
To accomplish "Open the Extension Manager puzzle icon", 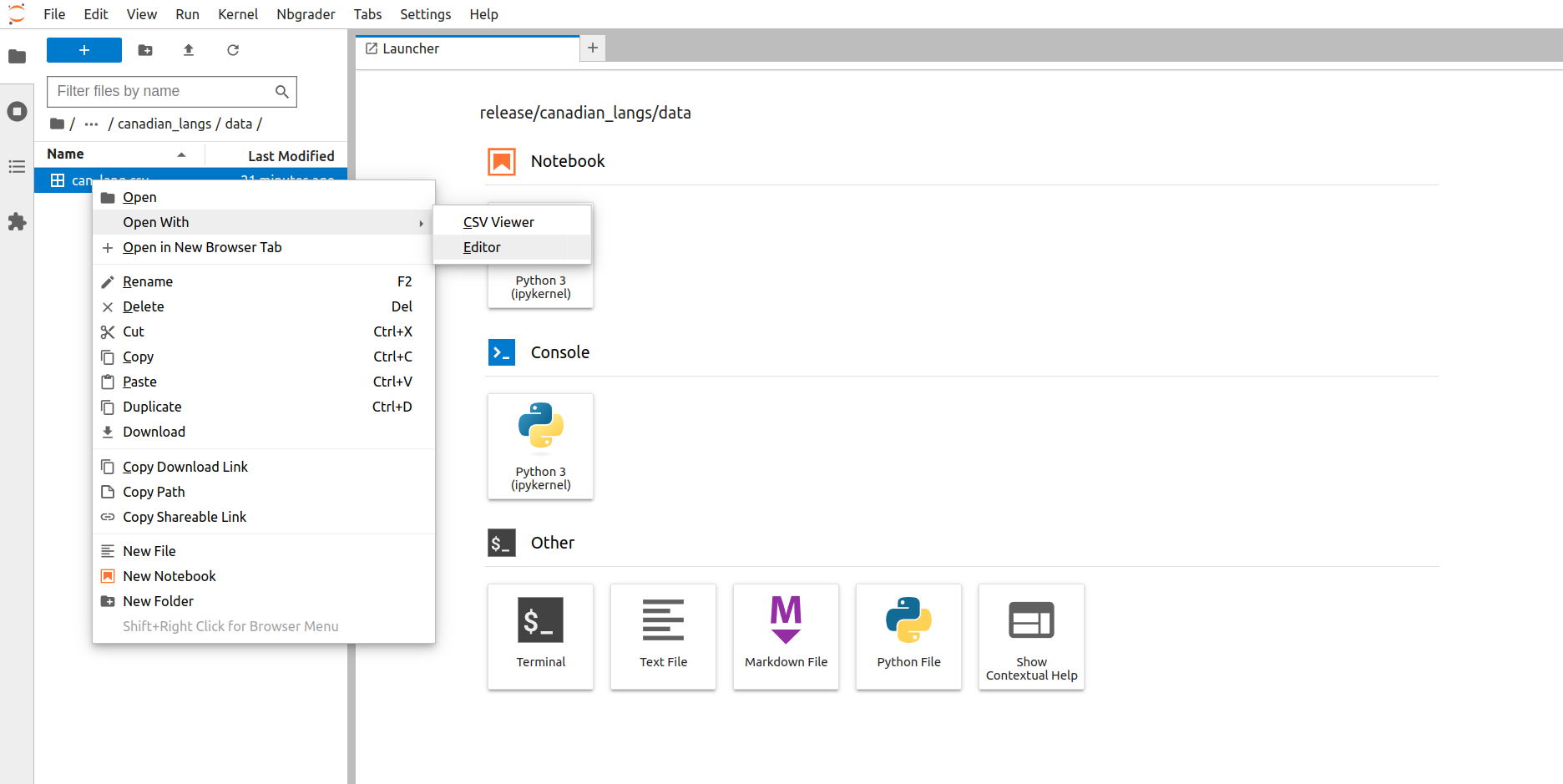I will (x=17, y=222).
